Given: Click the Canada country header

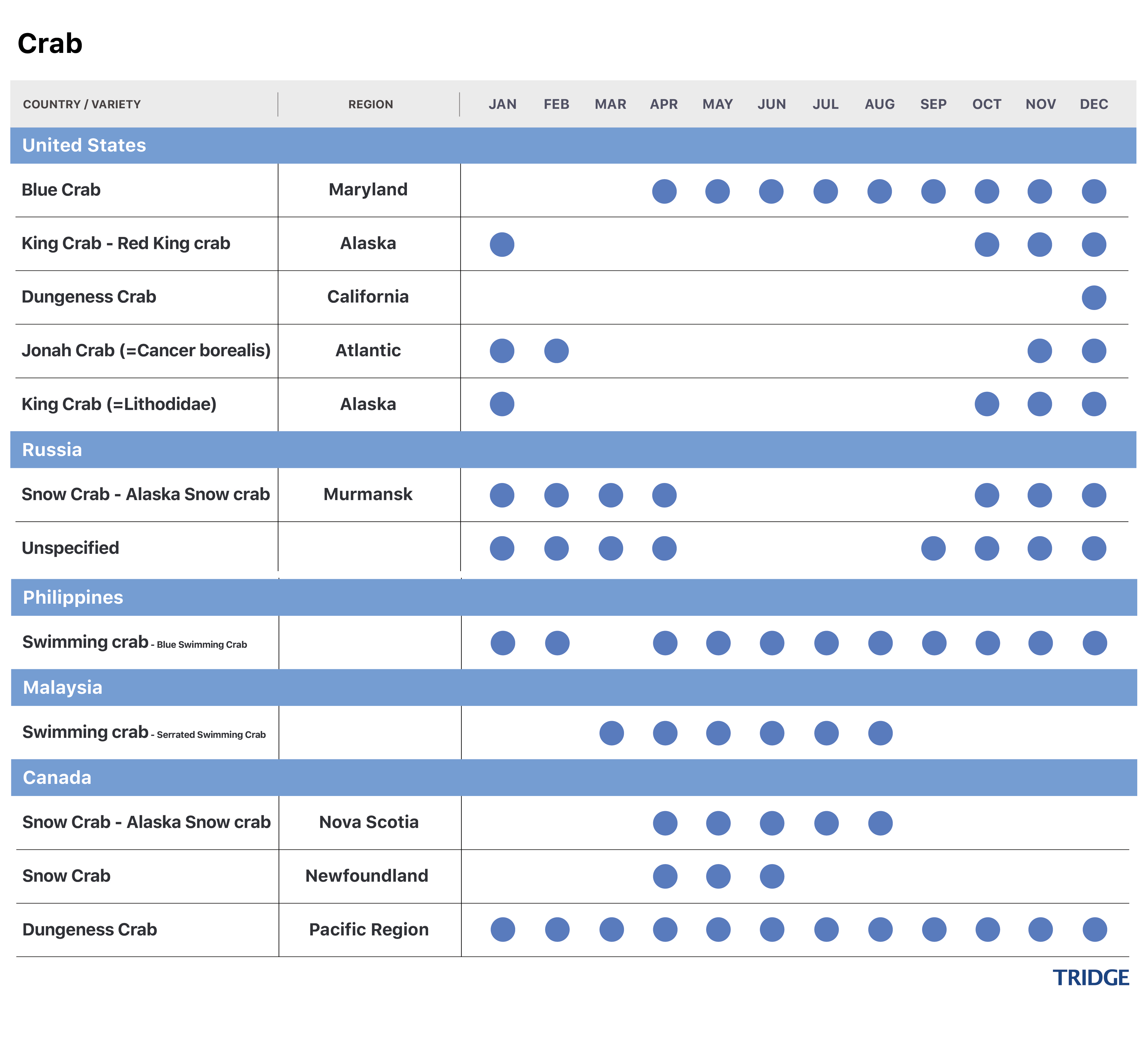Looking at the screenshot, I should 57,778.
